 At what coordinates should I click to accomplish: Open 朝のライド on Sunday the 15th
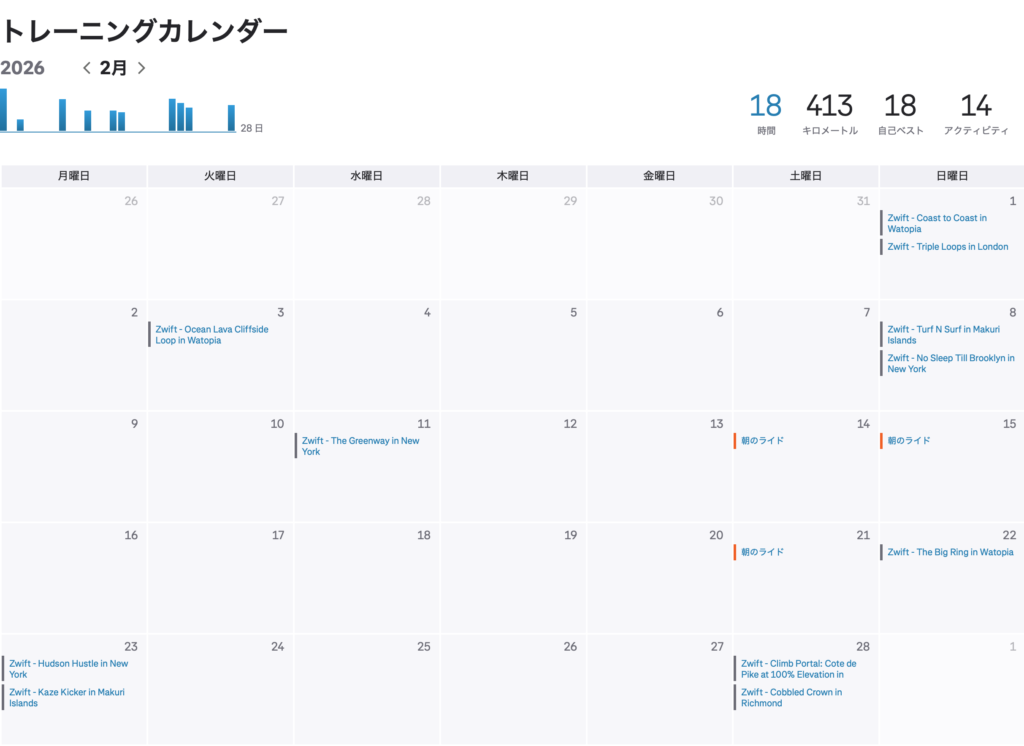908,441
